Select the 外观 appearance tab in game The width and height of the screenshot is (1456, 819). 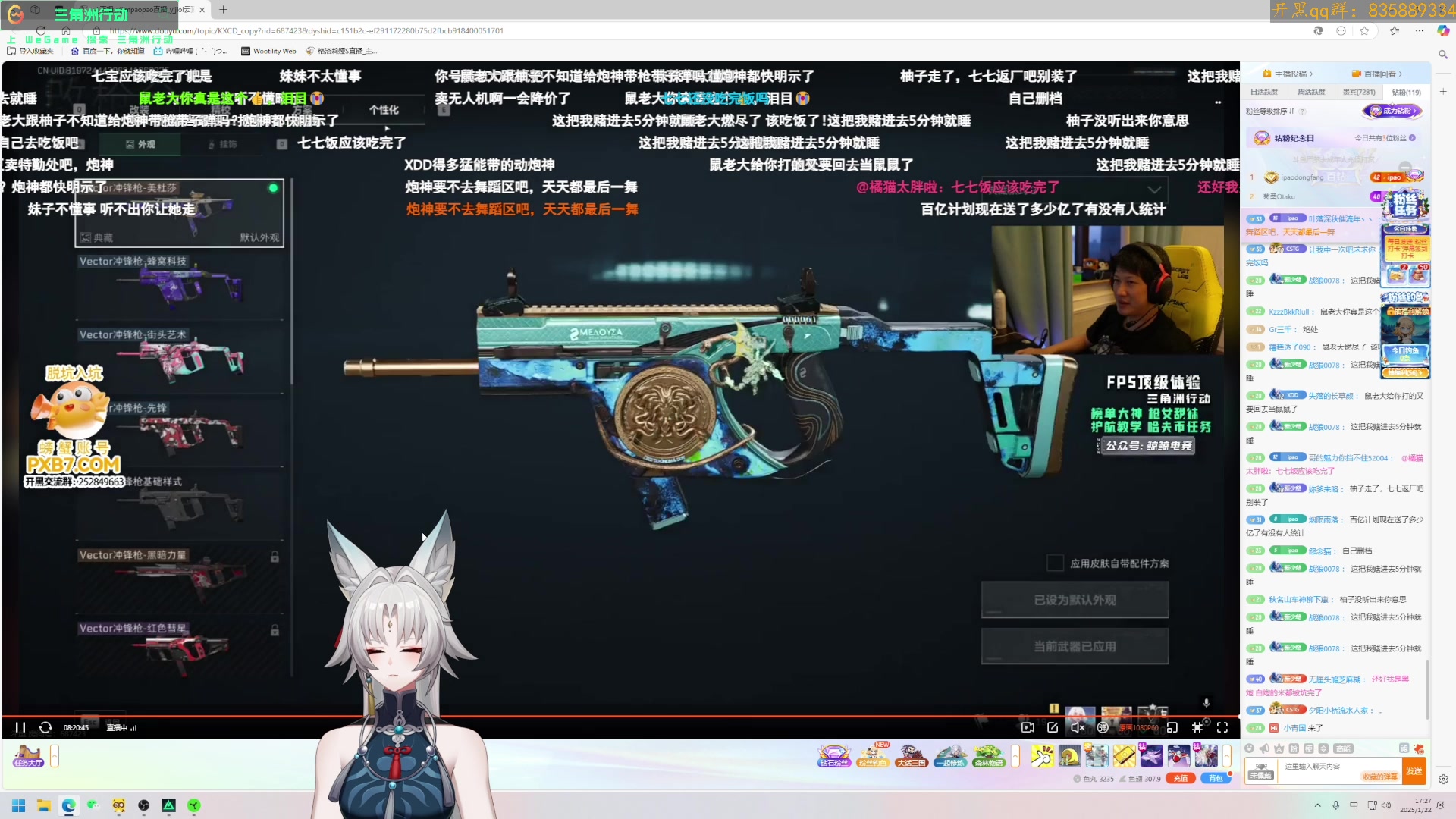coord(140,144)
